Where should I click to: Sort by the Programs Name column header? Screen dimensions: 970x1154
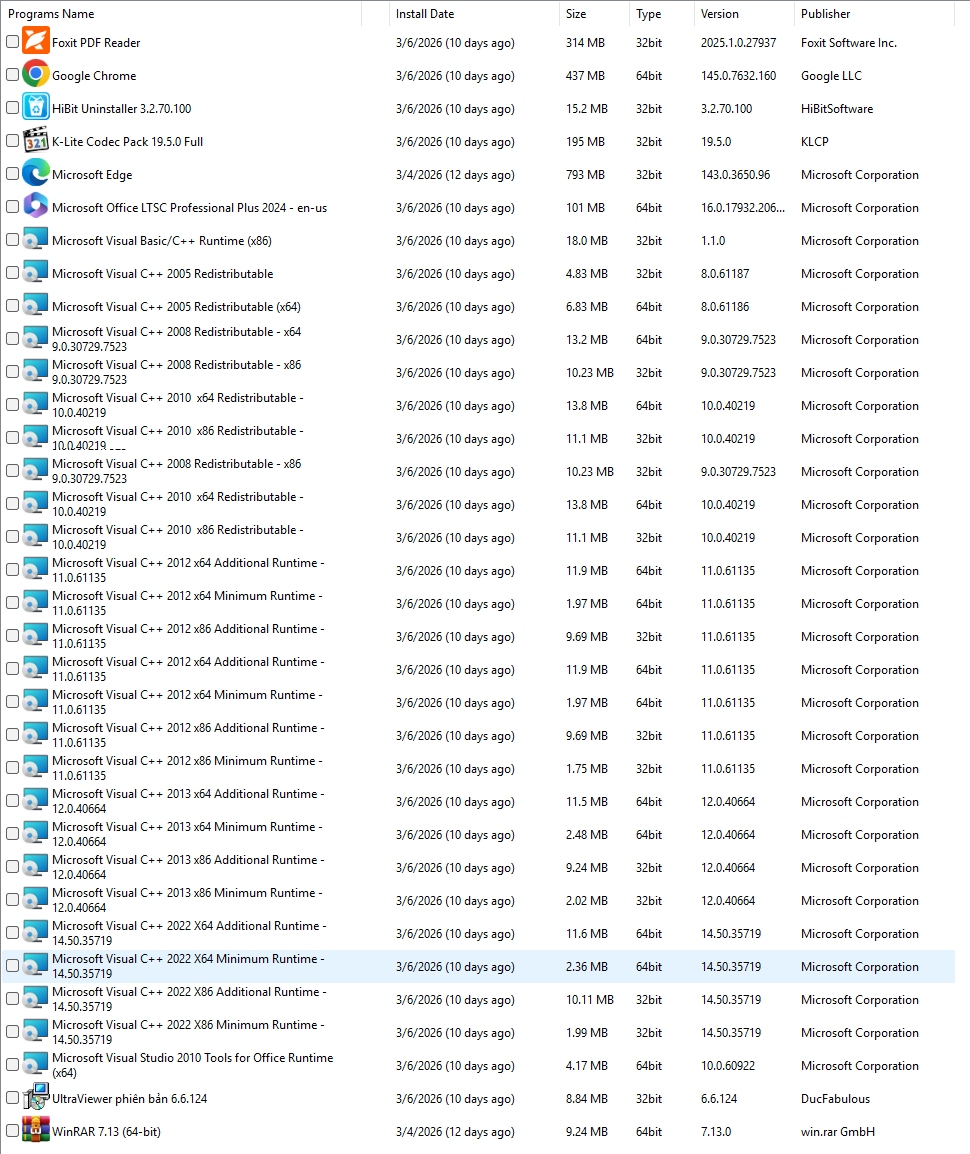point(51,14)
